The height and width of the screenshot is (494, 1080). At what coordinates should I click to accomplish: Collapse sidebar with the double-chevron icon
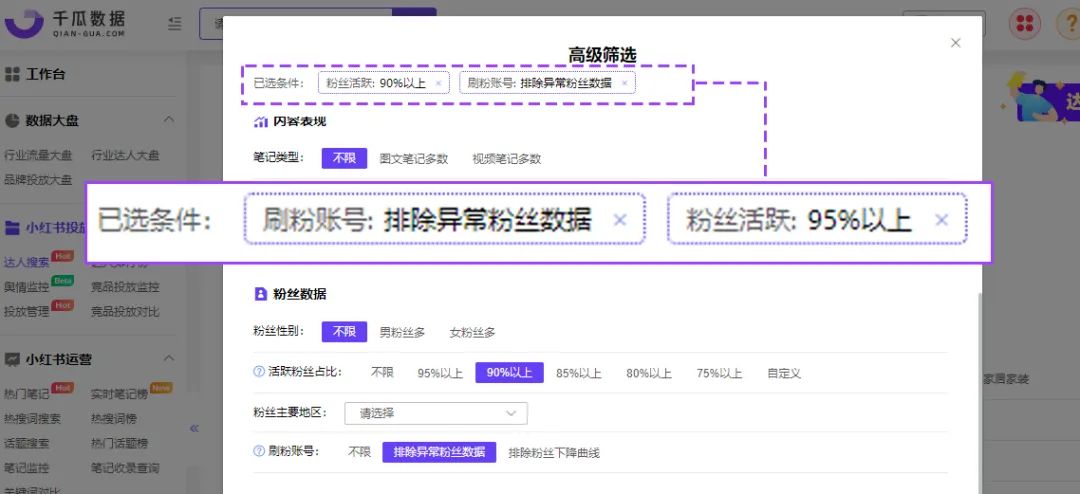click(194, 429)
